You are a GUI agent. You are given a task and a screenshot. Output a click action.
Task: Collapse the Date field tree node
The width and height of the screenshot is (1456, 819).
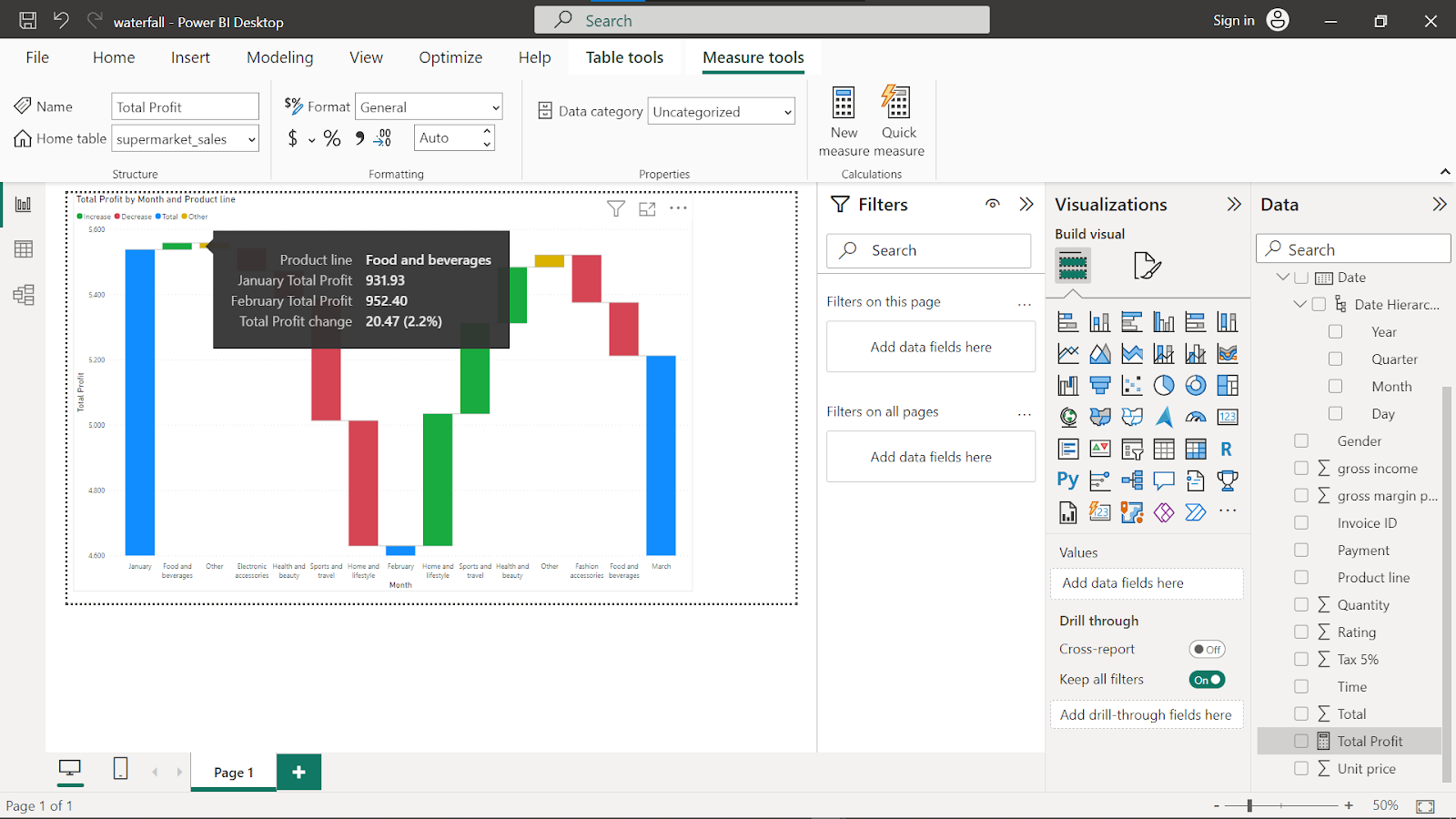click(x=1283, y=277)
